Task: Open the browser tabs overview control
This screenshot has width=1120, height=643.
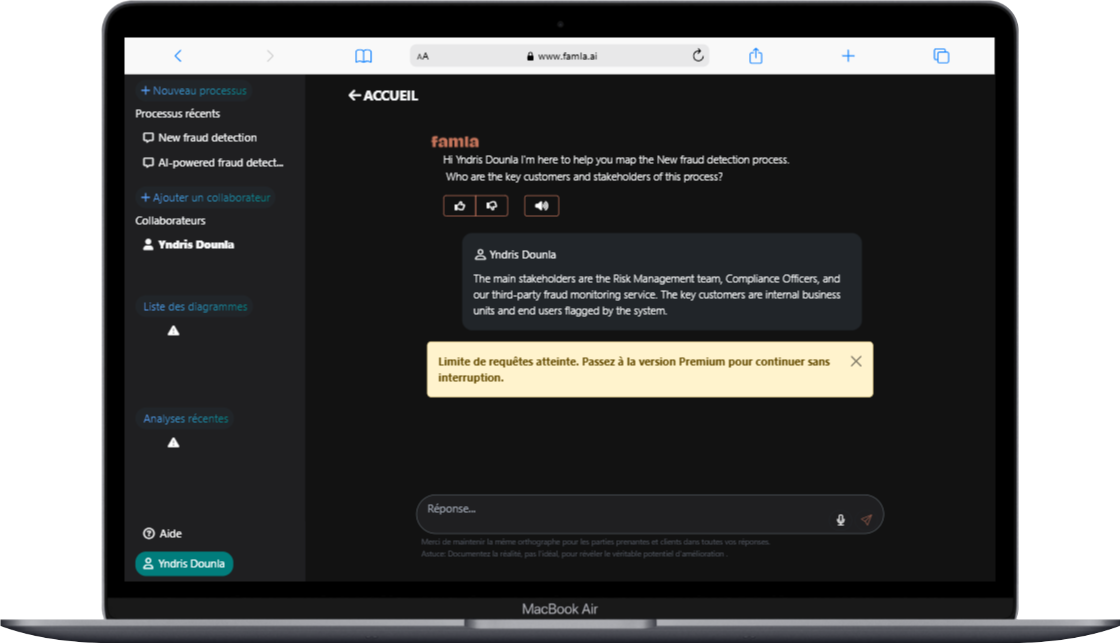Action: (940, 55)
